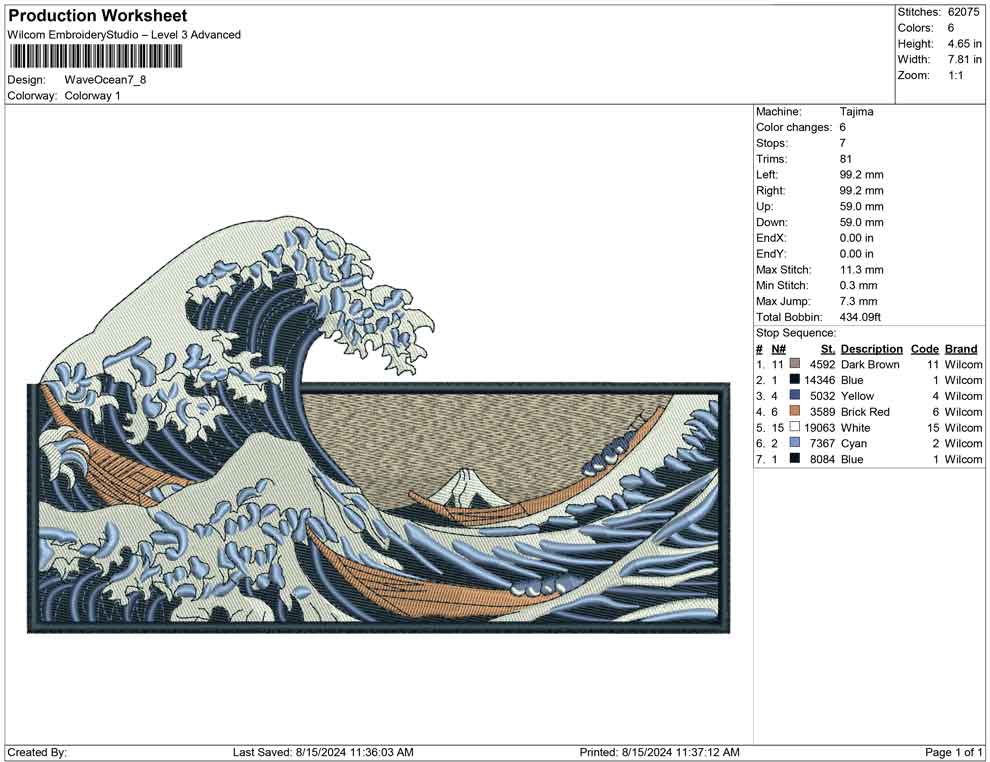990x762 pixels.
Task: Click the Width value '7.81 in'
Action: pos(964,59)
